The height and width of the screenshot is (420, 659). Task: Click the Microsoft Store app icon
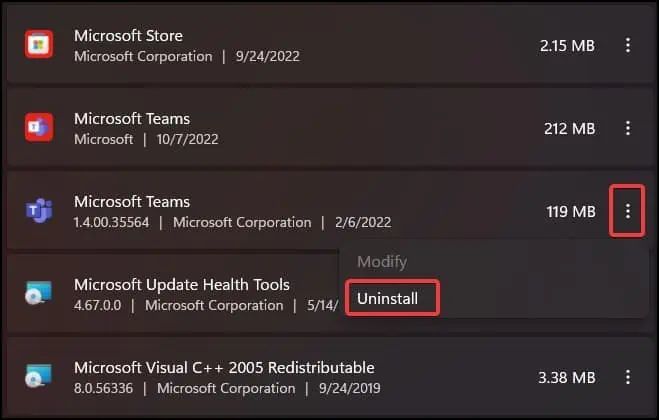[37, 45]
